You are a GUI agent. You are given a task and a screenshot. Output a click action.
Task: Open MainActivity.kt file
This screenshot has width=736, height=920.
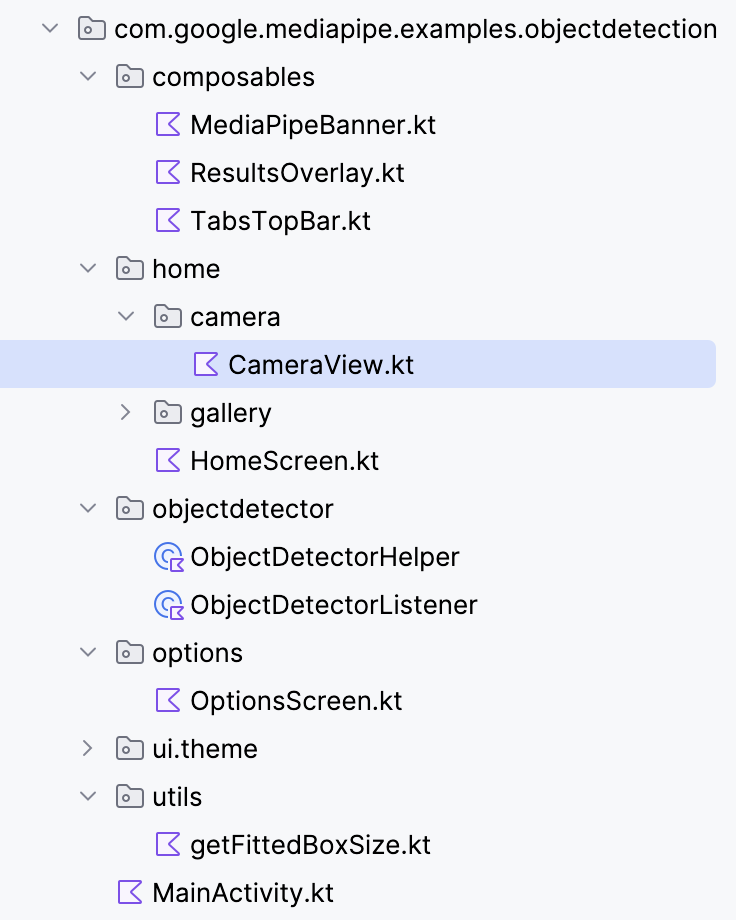point(243,894)
